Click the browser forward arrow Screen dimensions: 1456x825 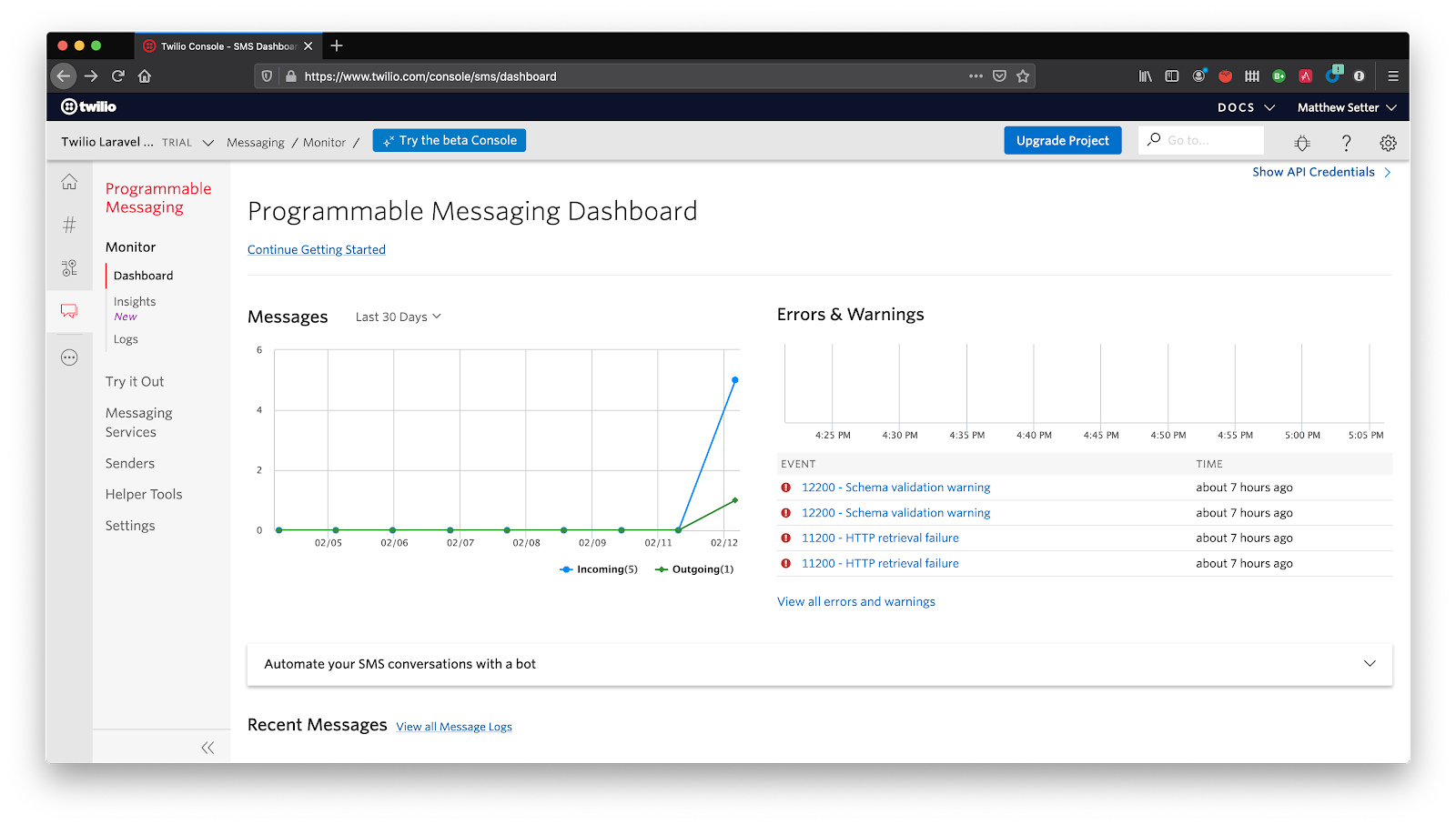(x=91, y=76)
